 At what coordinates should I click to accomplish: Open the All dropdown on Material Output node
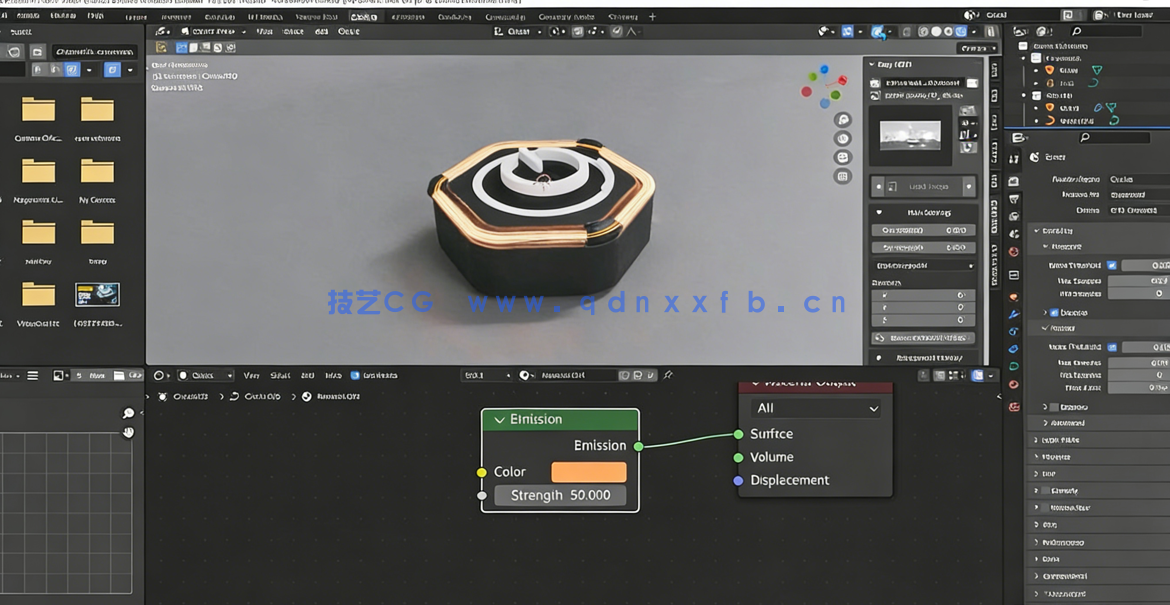click(815, 408)
